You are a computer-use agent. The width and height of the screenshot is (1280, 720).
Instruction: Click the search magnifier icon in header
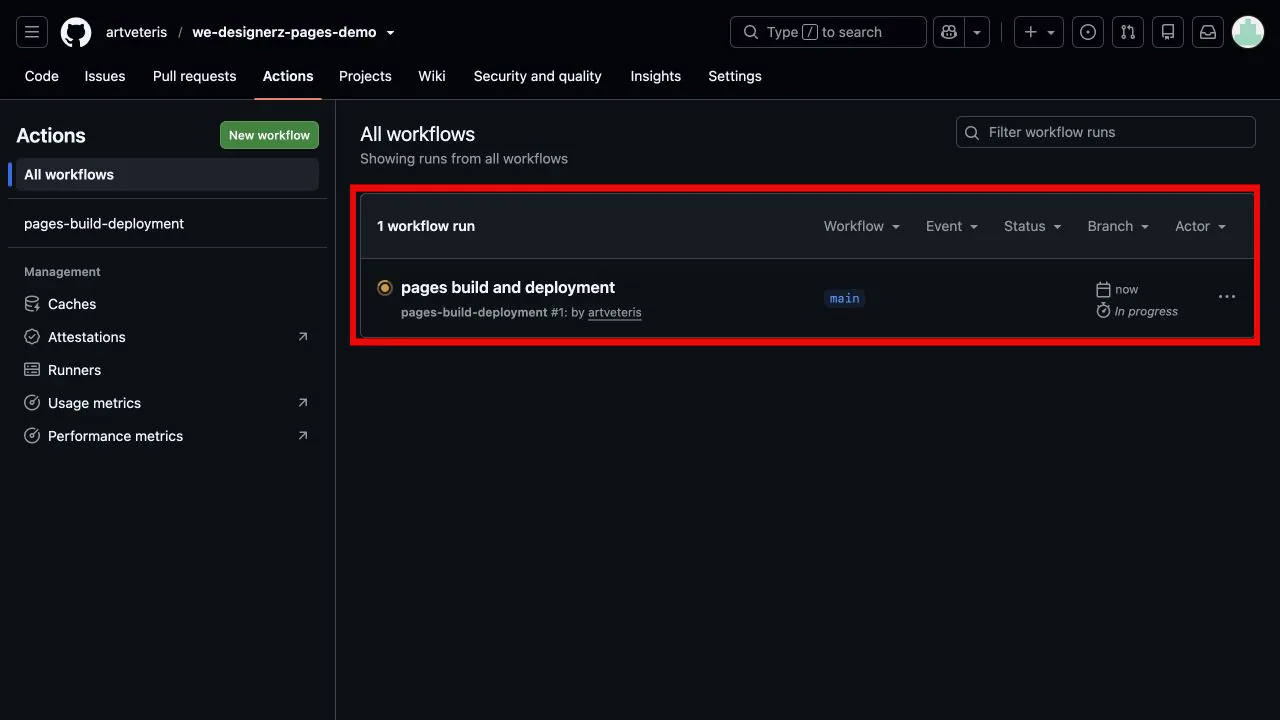coord(750,32)
